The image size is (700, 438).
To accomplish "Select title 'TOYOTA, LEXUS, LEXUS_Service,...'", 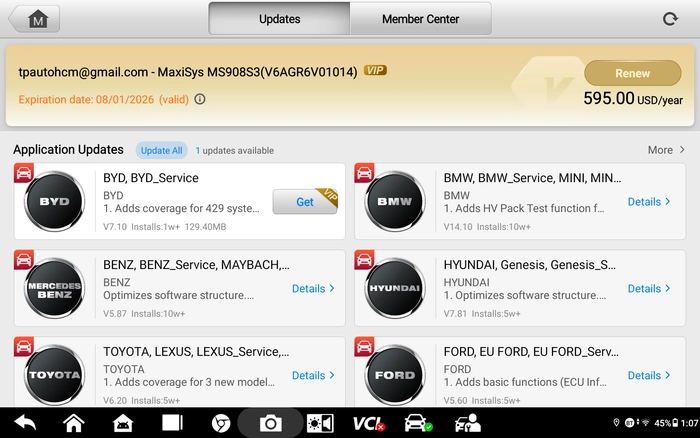I will pyautogui.click(x=196, y=352).
